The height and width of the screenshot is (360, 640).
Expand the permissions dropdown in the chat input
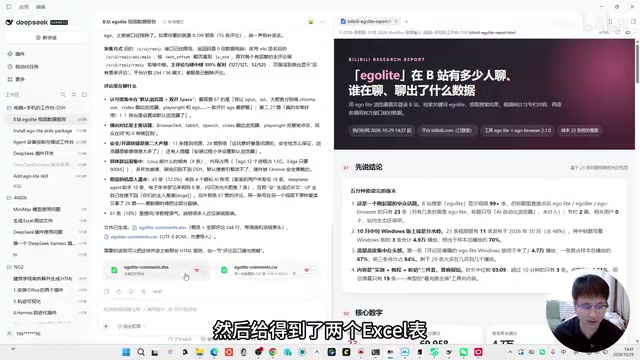[131, 326]
